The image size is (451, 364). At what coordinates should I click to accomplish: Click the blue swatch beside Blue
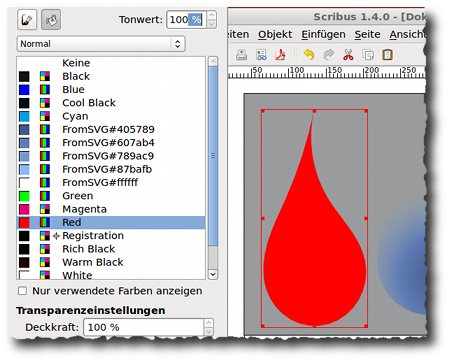24,90
